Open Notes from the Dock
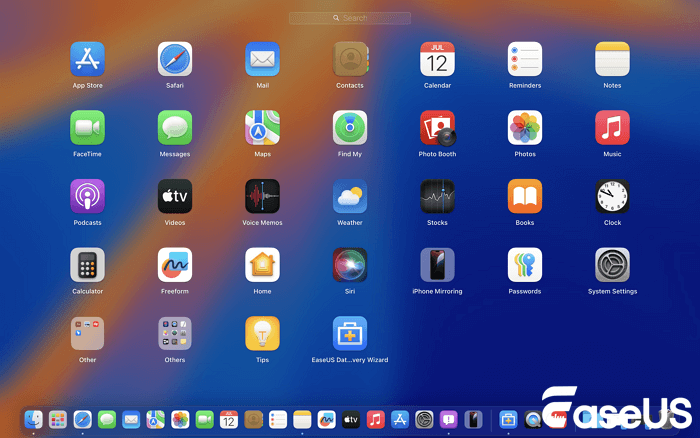The width and height of the screenshot is (700, 438). pyautogui.click(x=302, y=420)
